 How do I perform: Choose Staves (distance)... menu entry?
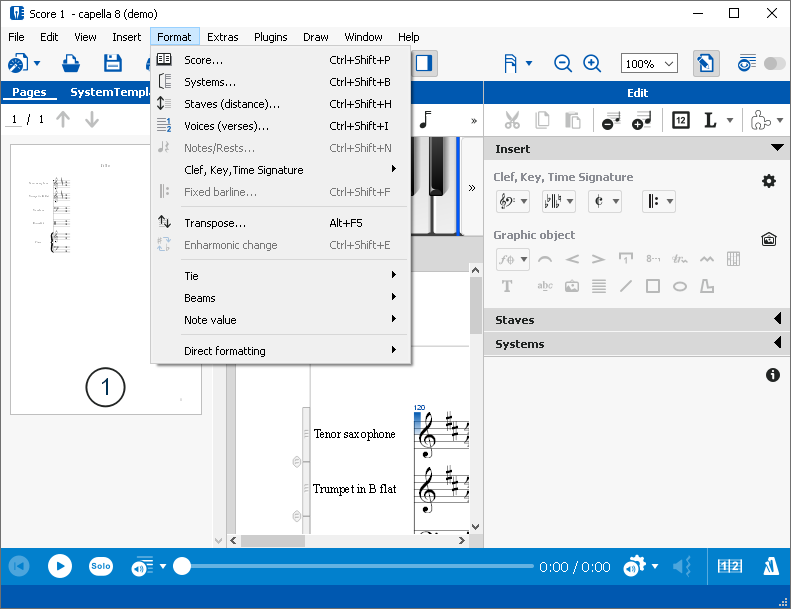tap(280, 104)
